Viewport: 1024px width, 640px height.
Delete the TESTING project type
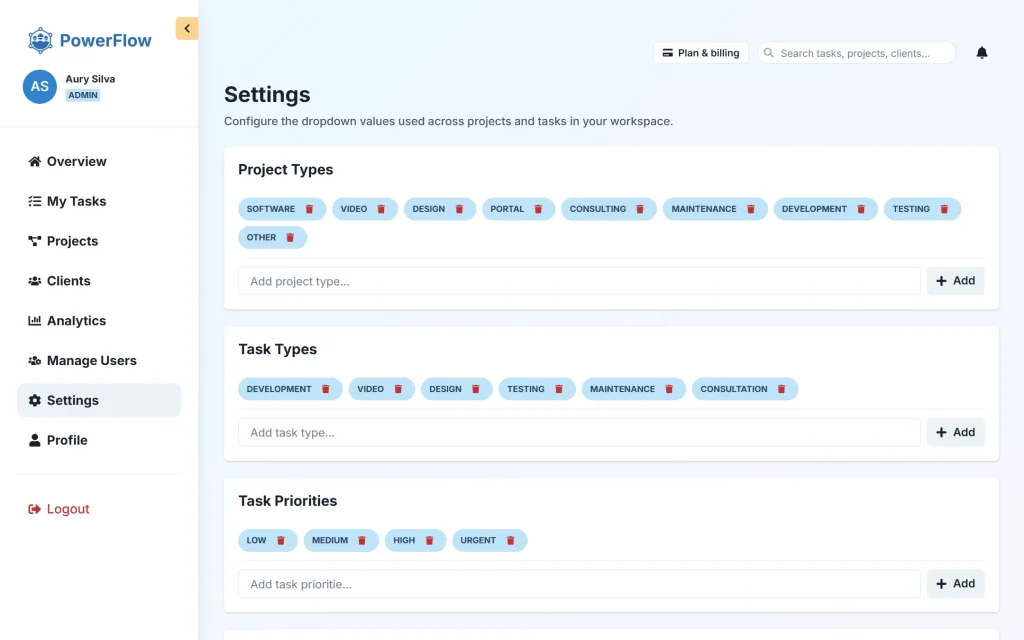[944, 209]
